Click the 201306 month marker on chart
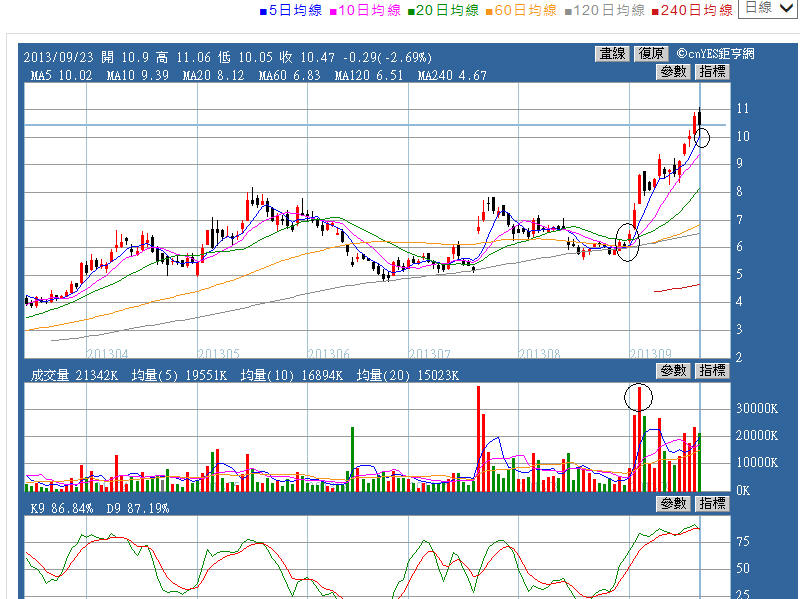The image size is (800, 599). click(x=329, y=353)
